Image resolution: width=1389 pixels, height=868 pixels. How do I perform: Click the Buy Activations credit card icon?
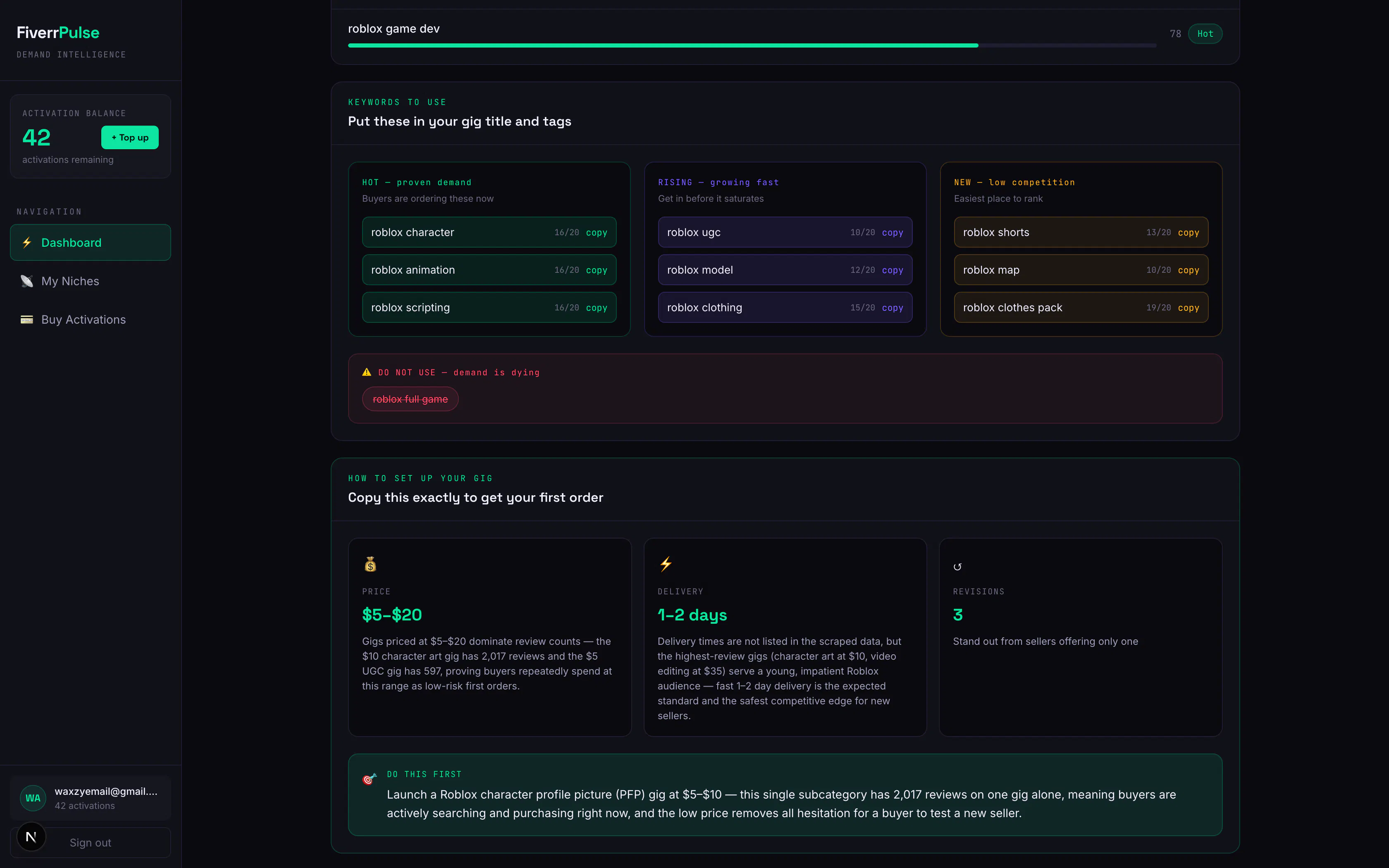coord(27,319)
